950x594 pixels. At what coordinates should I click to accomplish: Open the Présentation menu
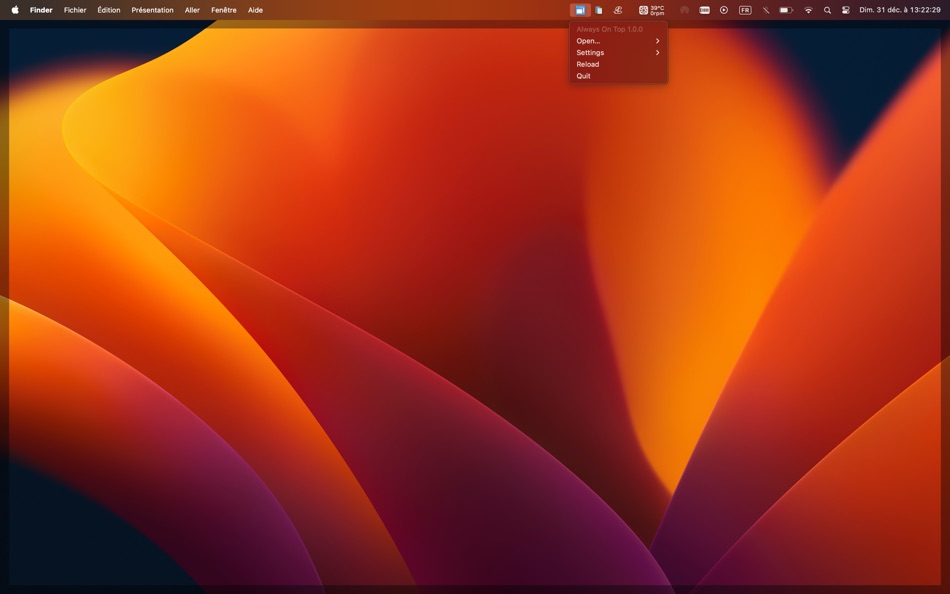point(152,9)
